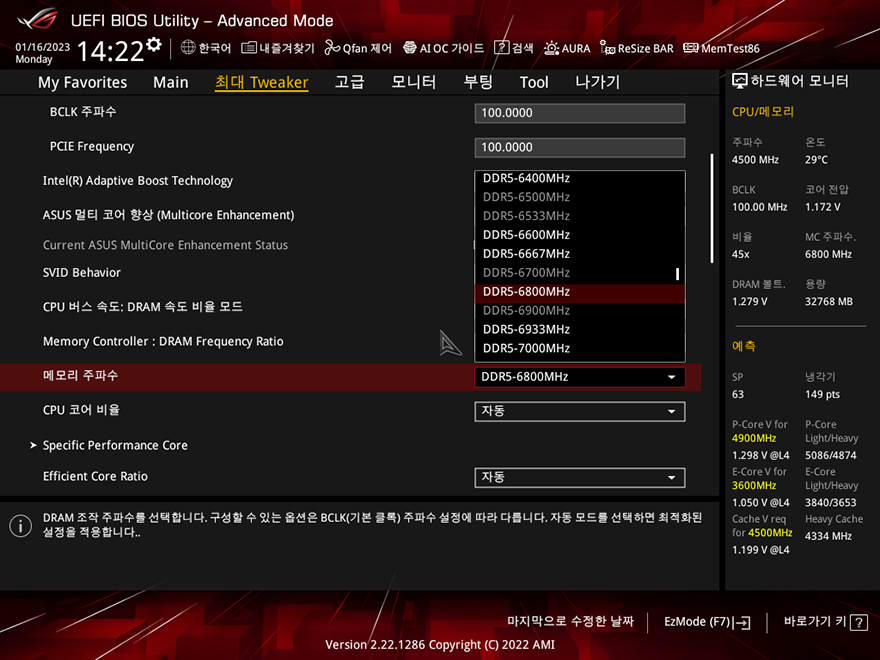Click the EzMode exit arrow icon
This screenshot has width=880, height=660.
(x=742, y=622)
